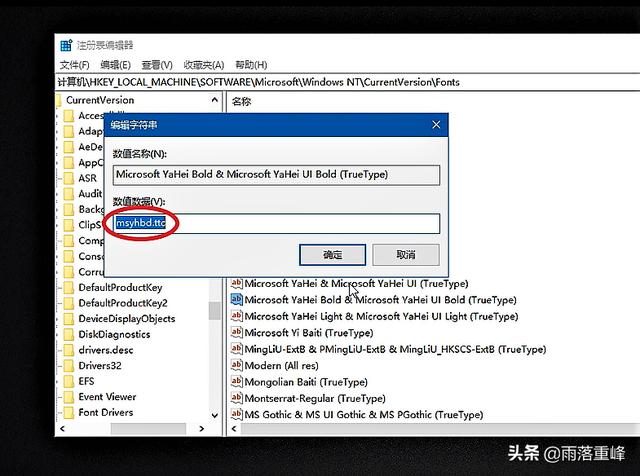The height and width of the screenshot is (476, 640).
Task: Click folder icon of EFS
Action: tap(69, 381)
